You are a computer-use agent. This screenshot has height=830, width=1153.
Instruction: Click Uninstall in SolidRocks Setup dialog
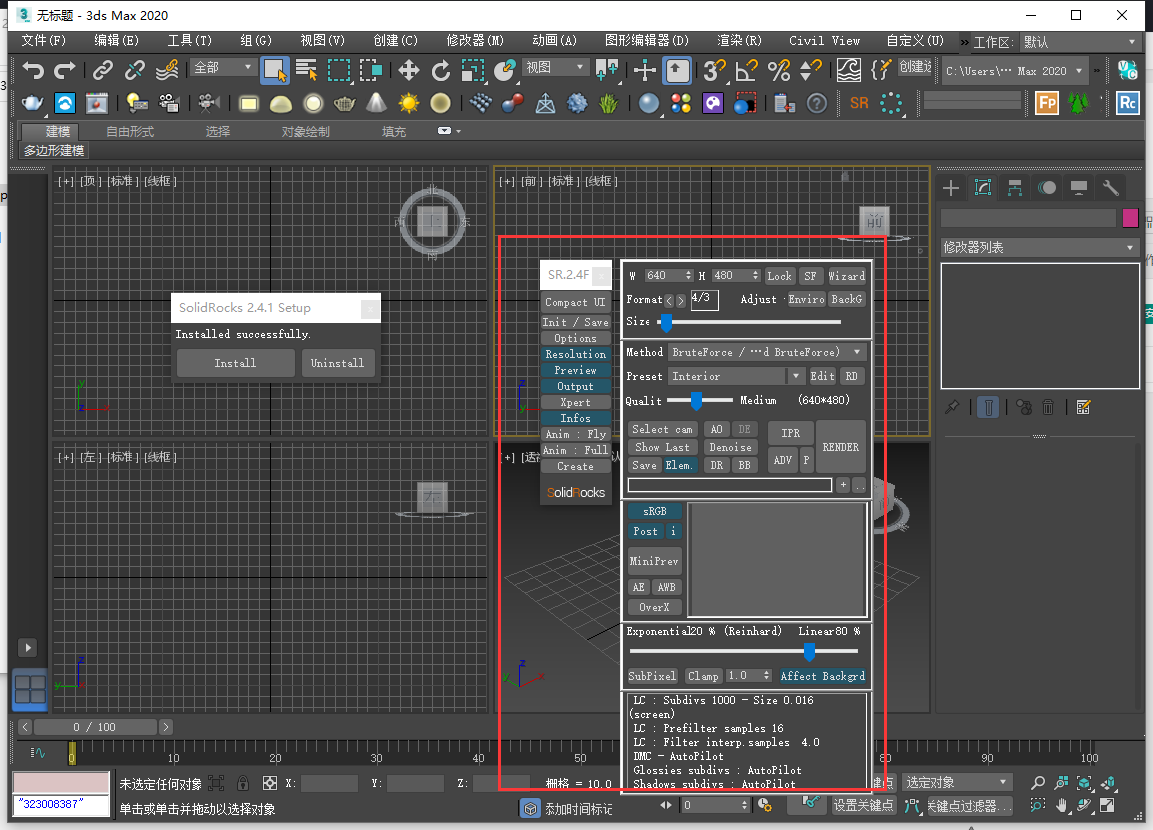coord(338,363)
